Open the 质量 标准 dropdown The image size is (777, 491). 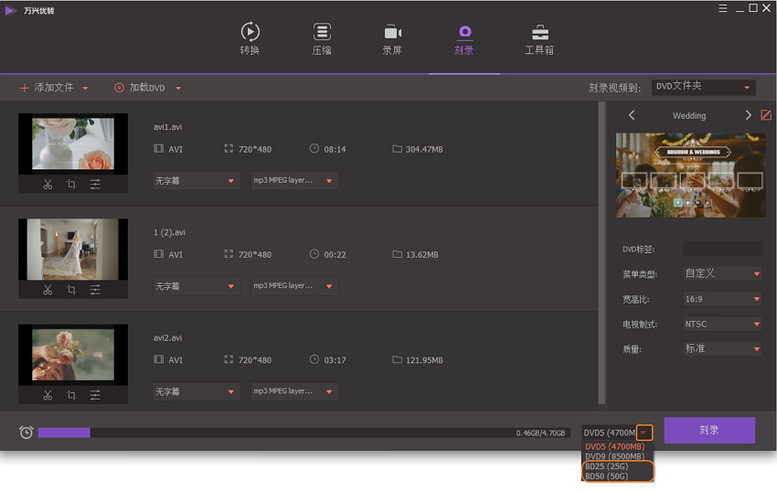click(x=722, y=349)
